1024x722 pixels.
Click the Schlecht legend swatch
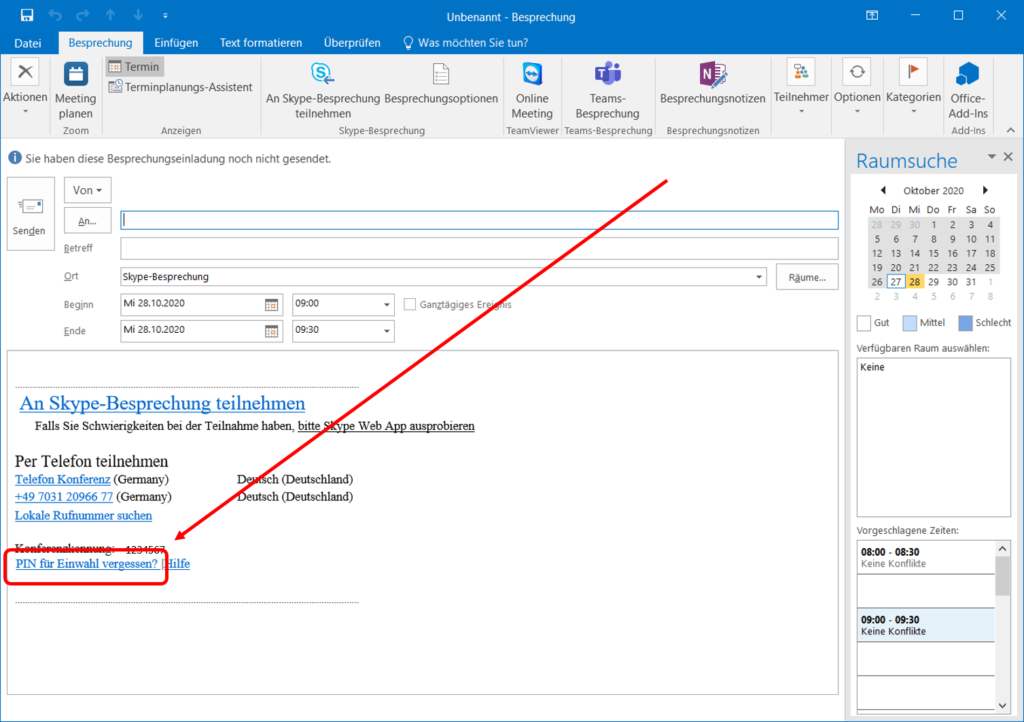click(x=965, y=322)
